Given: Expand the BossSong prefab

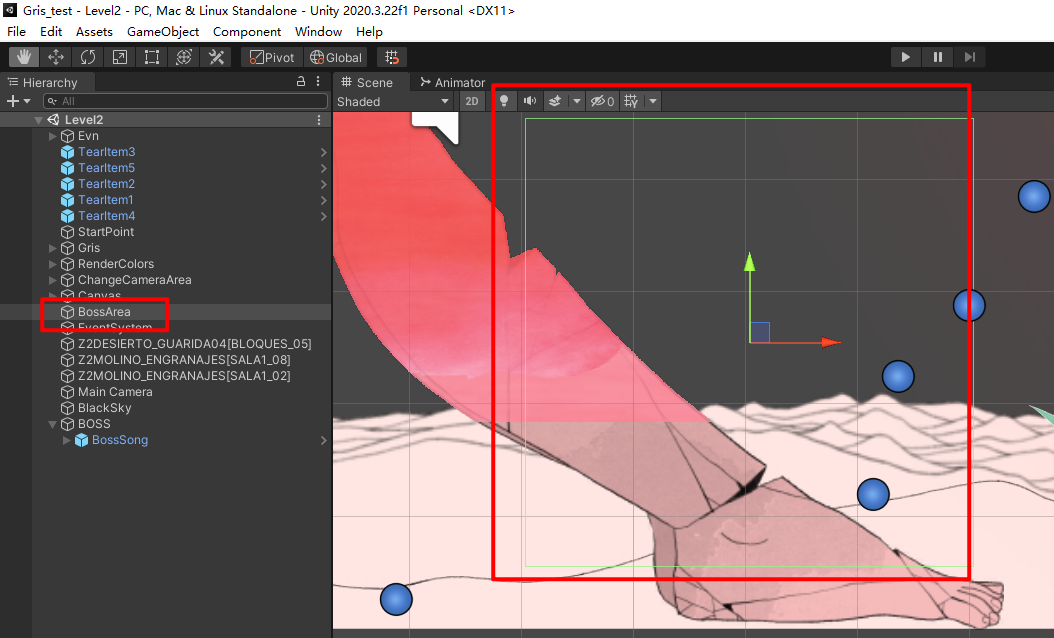Looking at the screenshot, I should [x=67, y=440].
